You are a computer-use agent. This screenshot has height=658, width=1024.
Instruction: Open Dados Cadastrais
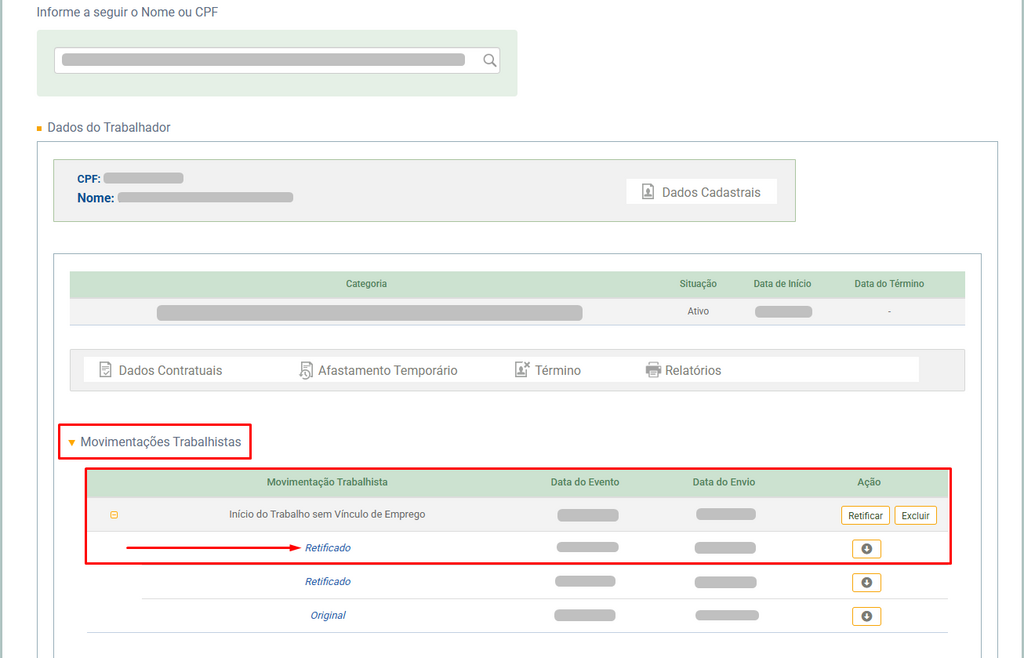(701, 192)
